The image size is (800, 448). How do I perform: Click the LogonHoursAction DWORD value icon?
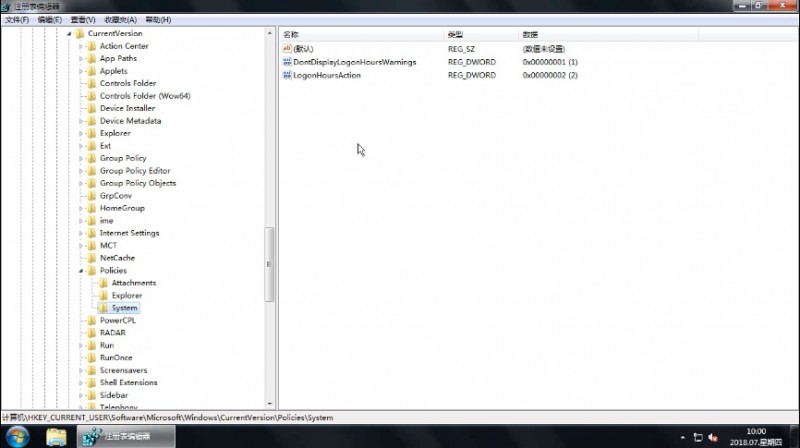(287, 75)
